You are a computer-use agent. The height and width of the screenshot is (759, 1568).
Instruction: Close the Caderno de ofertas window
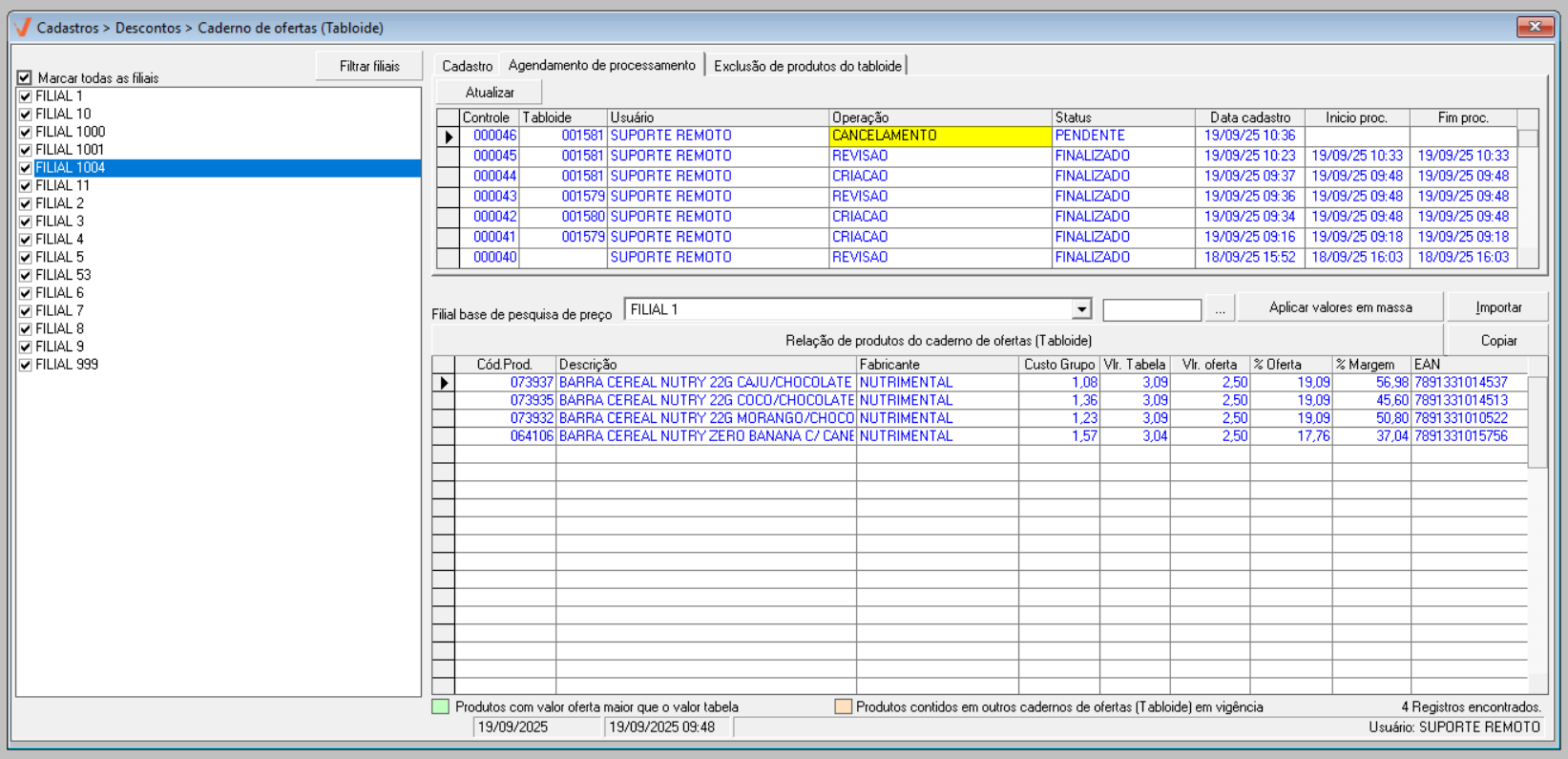point(1535,27)
